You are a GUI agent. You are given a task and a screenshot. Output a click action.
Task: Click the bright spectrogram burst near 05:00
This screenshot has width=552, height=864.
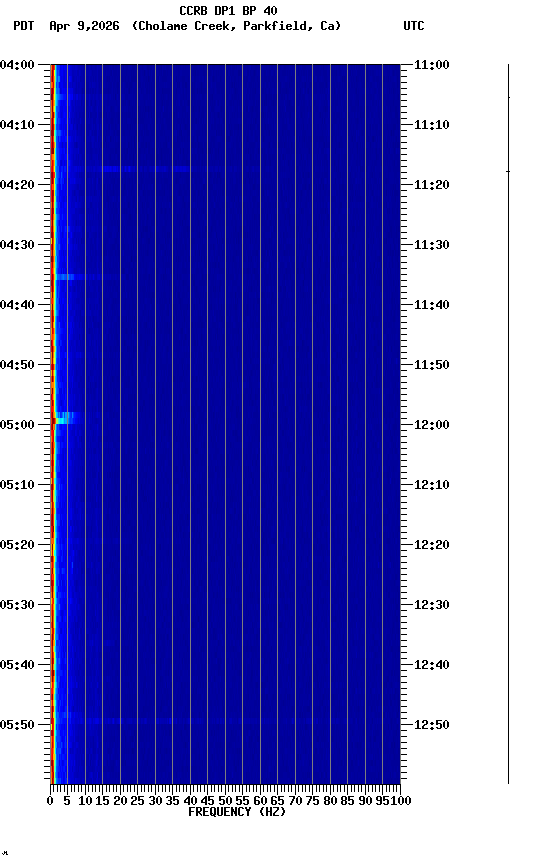[66, 418]
